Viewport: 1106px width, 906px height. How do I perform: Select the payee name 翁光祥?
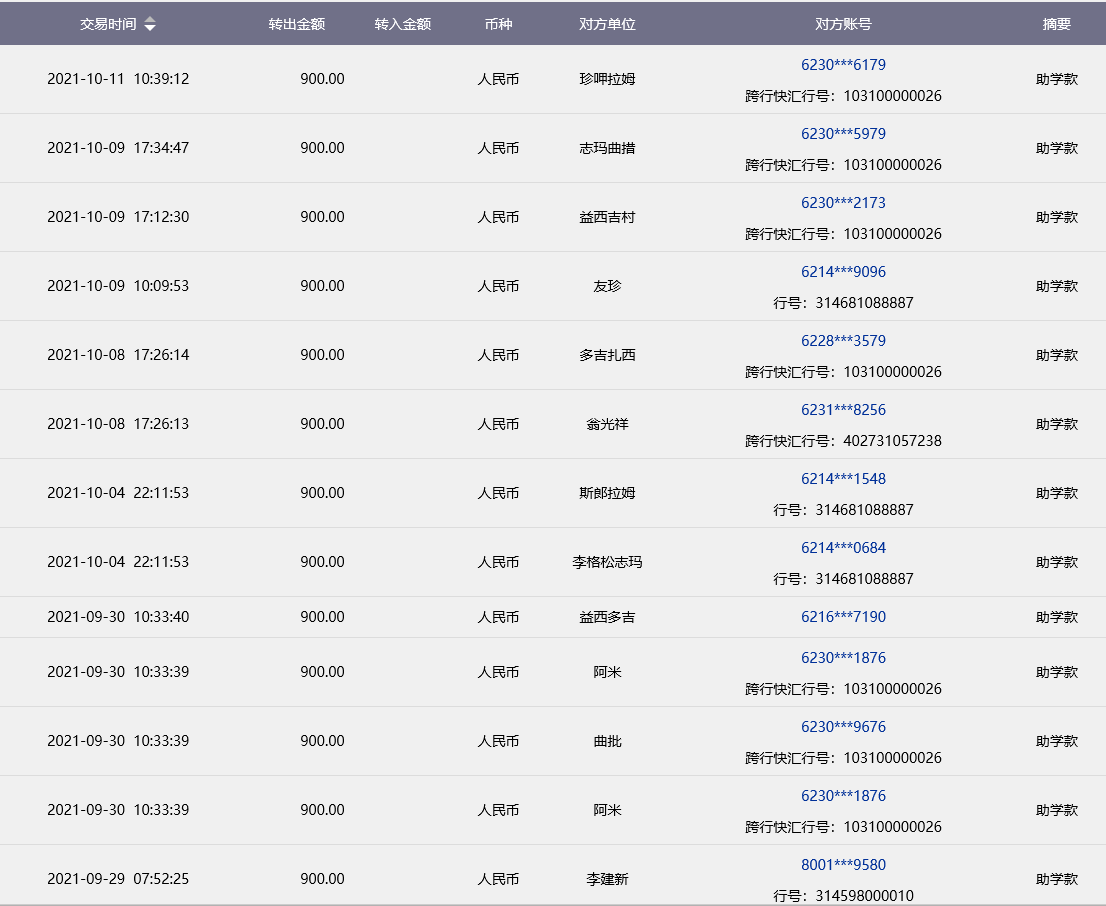(607, 424)
